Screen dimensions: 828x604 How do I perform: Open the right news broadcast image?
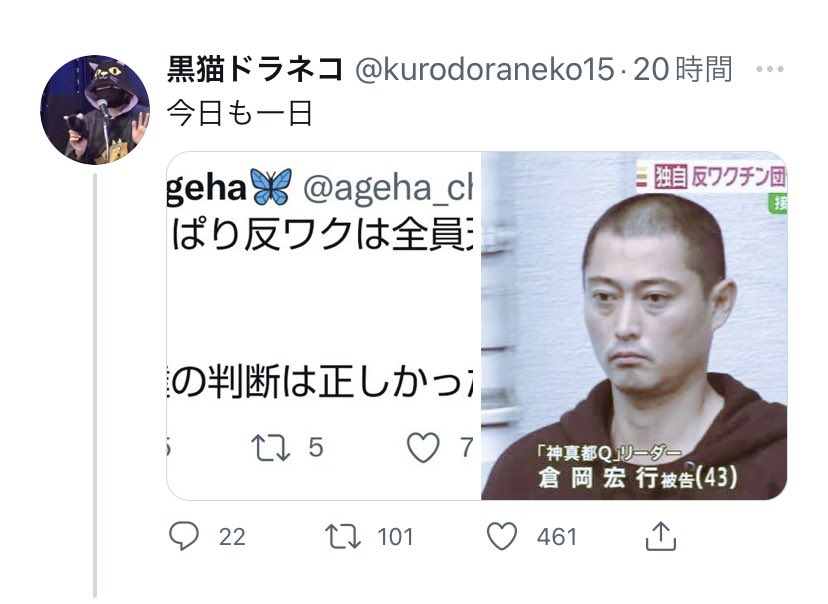click(x=634, y=326)
